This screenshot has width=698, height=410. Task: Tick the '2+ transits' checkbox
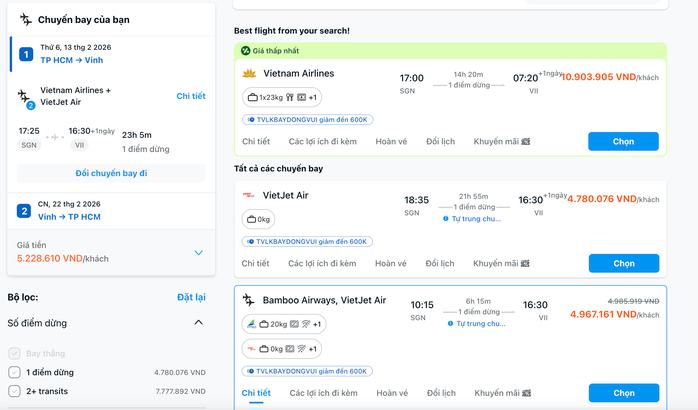click(14, 391)
